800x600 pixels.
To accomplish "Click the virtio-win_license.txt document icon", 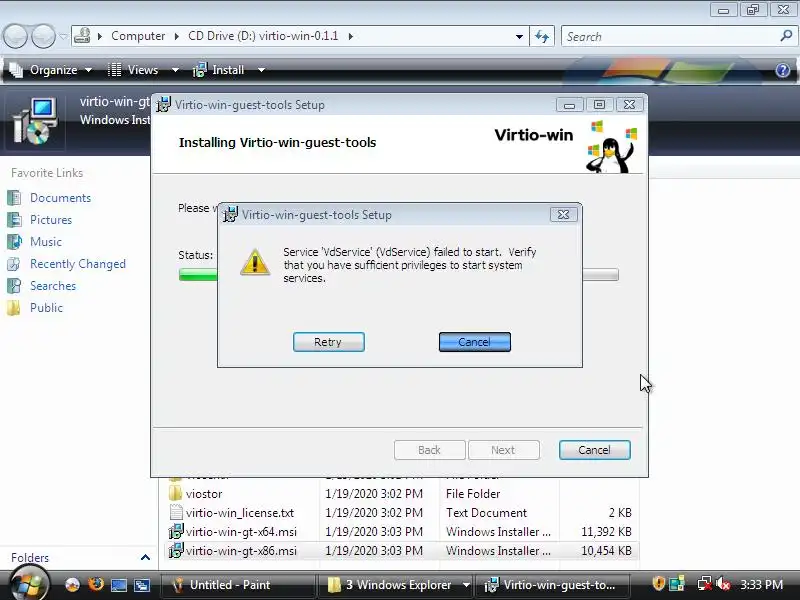I will (x=176, y=512).
